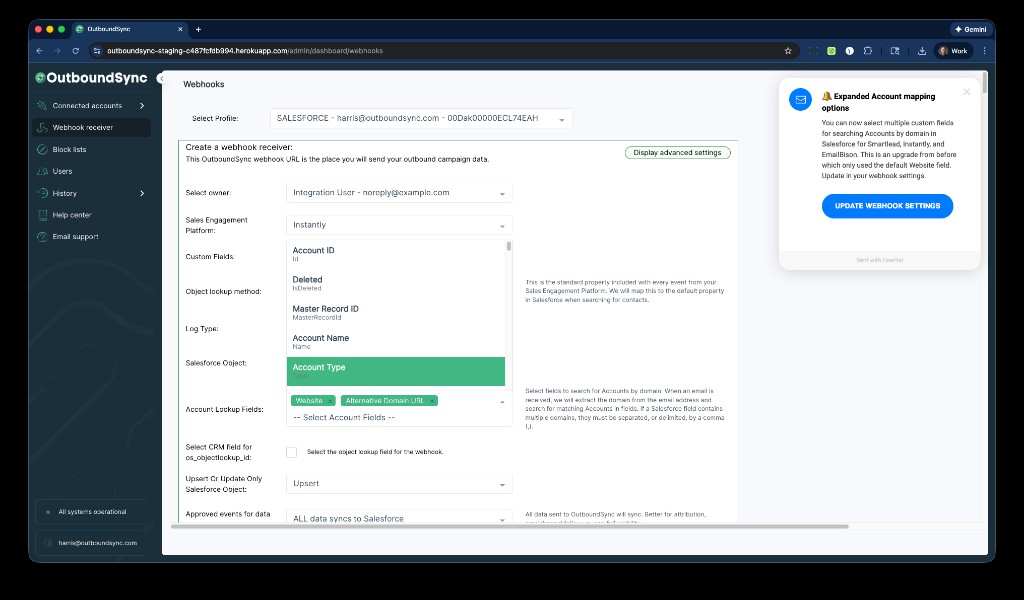Remove the Website tag via its x icon
This screenshot has width=1024, height=600.
(x=329, y=400)
